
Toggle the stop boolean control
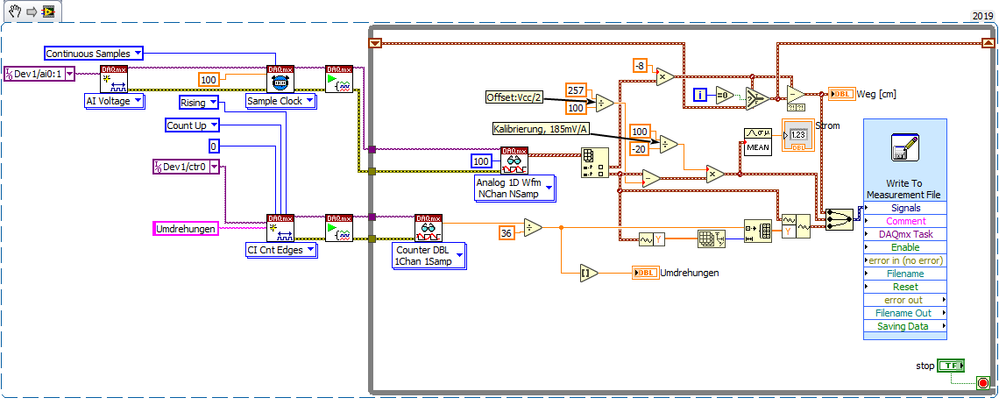(x=951, y=366)
